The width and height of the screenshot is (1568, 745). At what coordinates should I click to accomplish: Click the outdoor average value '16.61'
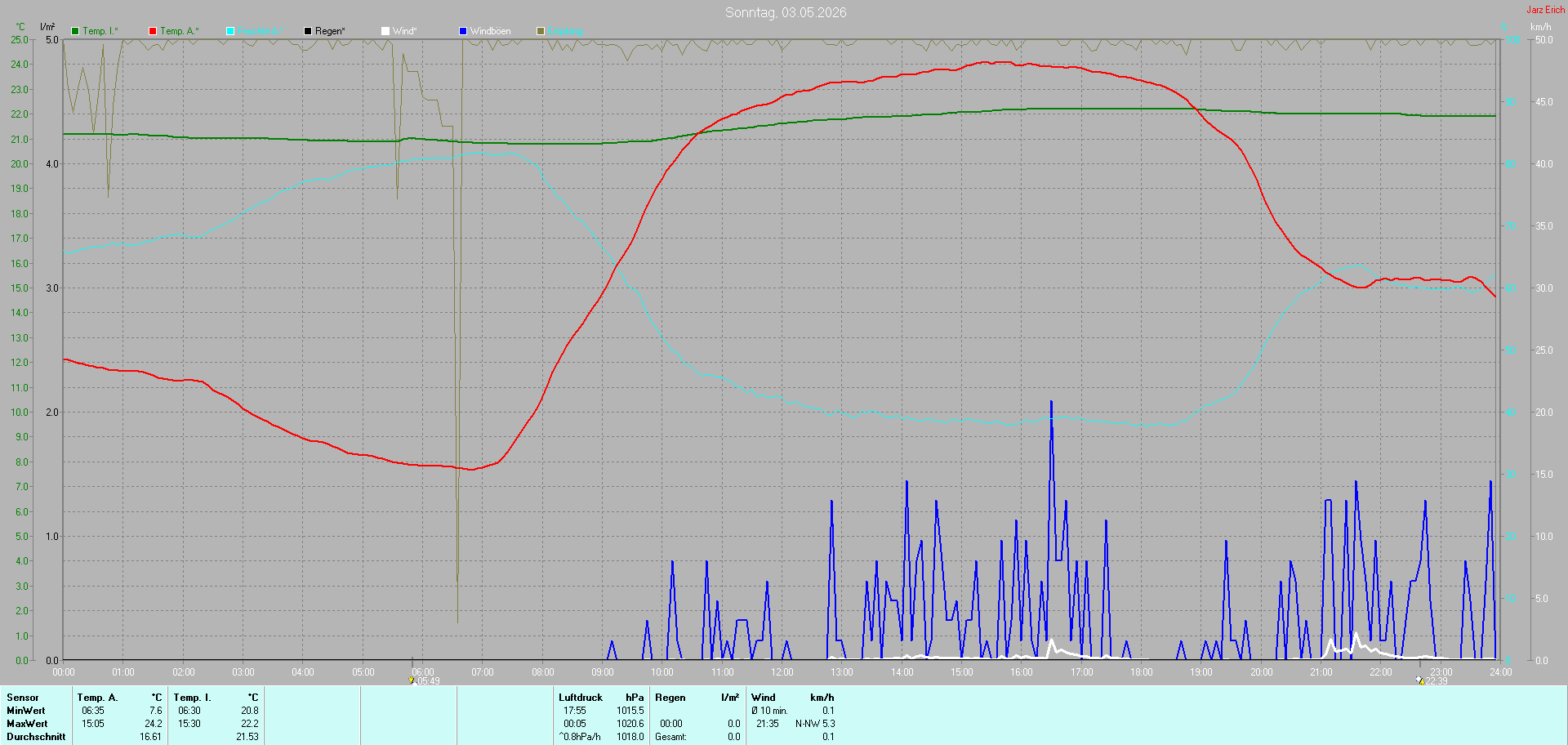[x=150, y=737]
